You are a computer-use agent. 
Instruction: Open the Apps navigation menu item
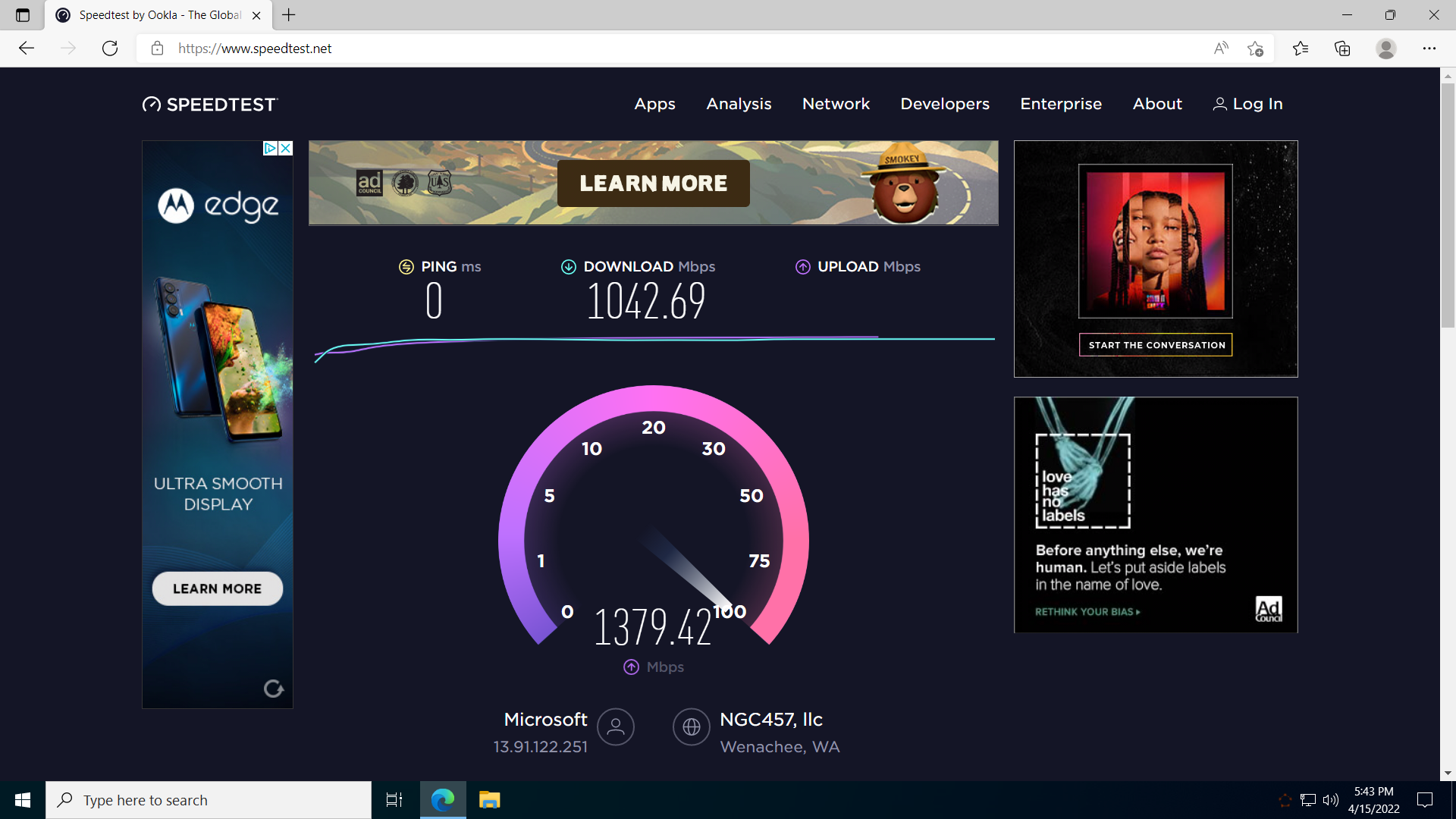[654, 104]
